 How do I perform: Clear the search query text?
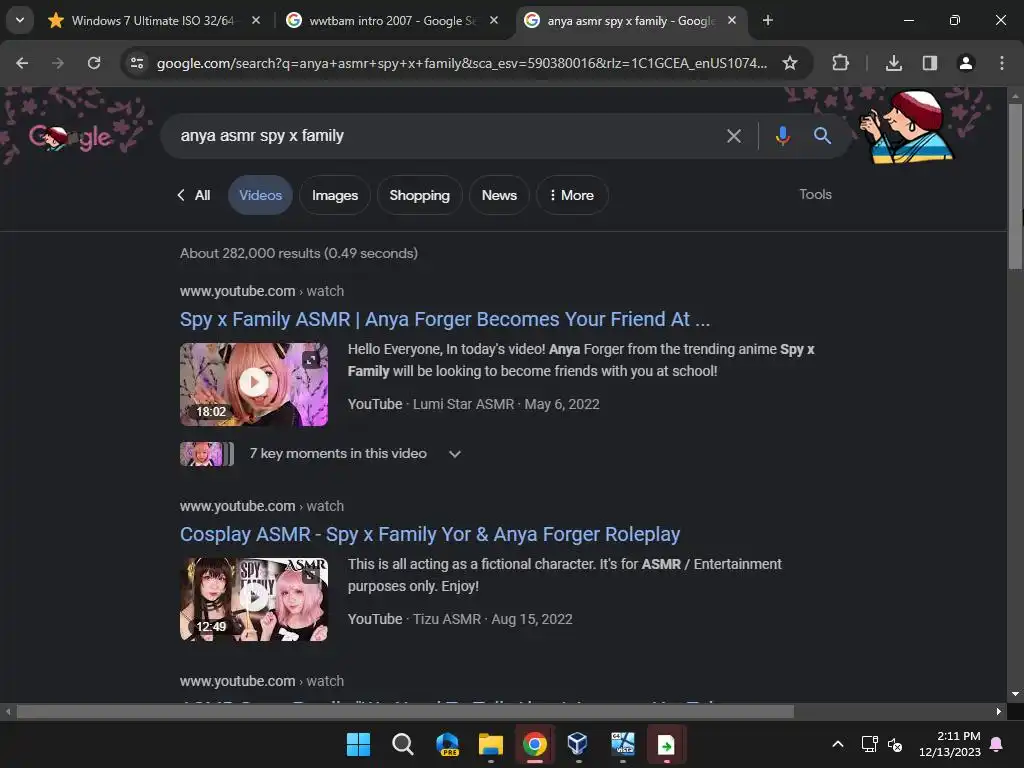(734, 136)
